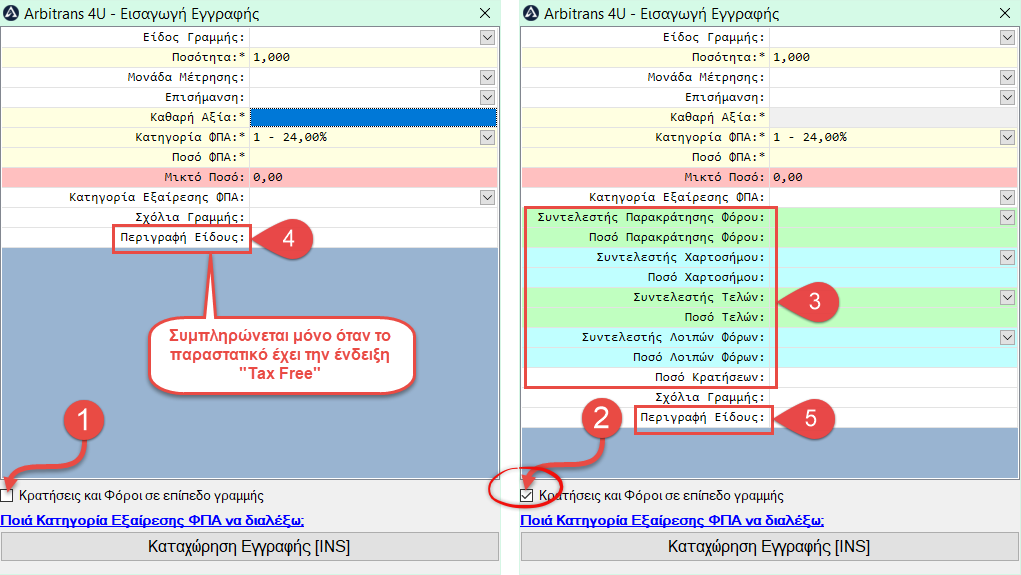Open Κατηγορία ΦΠΑ dropdown in left window
This screenshot has height=575, width=1021.
point(487,137)
